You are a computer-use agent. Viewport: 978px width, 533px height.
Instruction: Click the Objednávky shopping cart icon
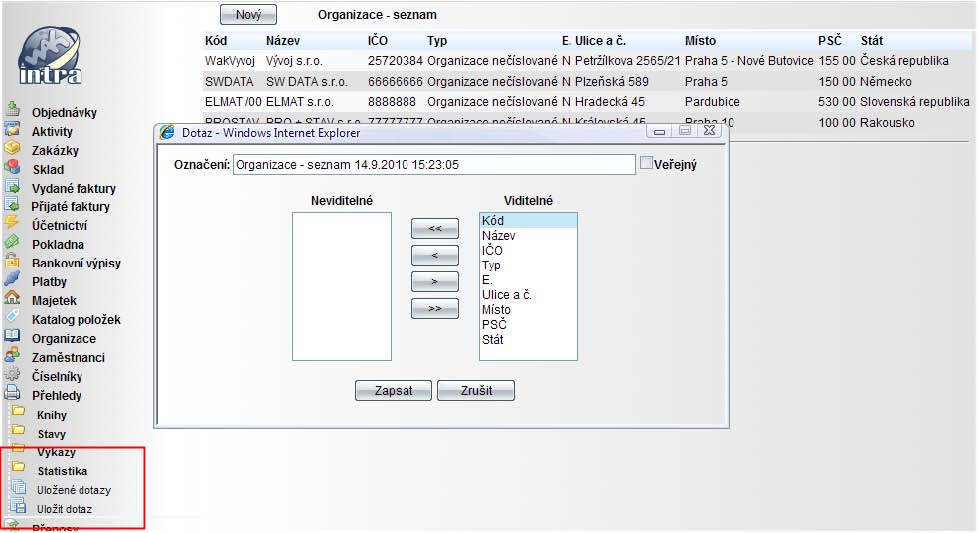pyautogui.click(x=12, y=111)
